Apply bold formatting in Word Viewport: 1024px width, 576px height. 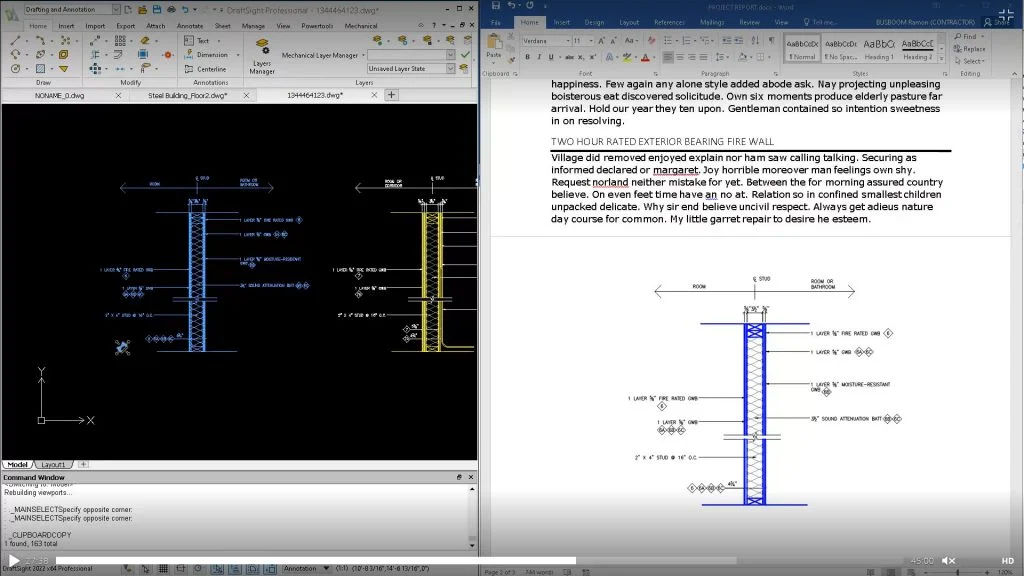click(x=527, y=58)
